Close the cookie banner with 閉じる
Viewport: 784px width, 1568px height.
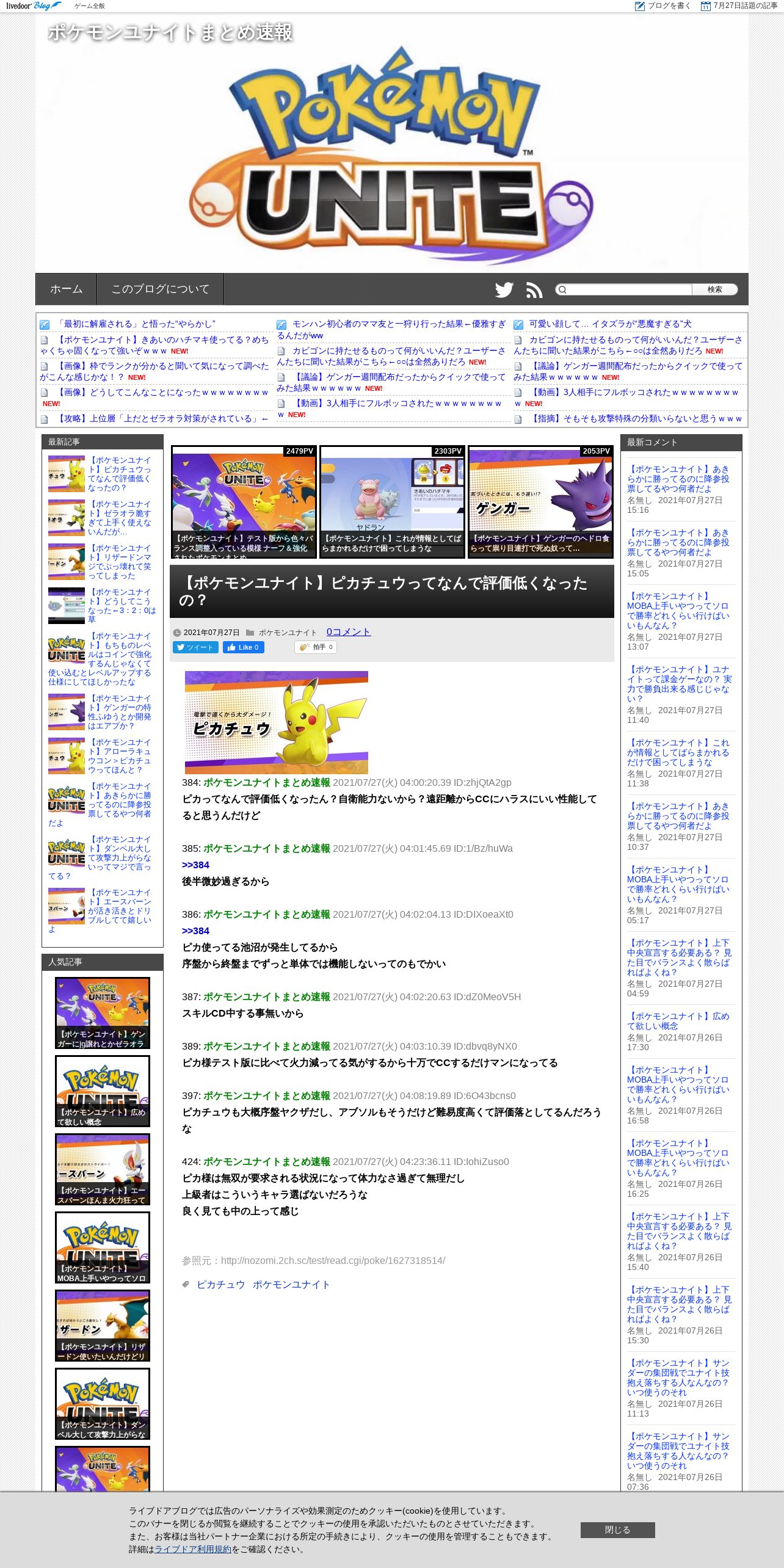(617, 1530)
